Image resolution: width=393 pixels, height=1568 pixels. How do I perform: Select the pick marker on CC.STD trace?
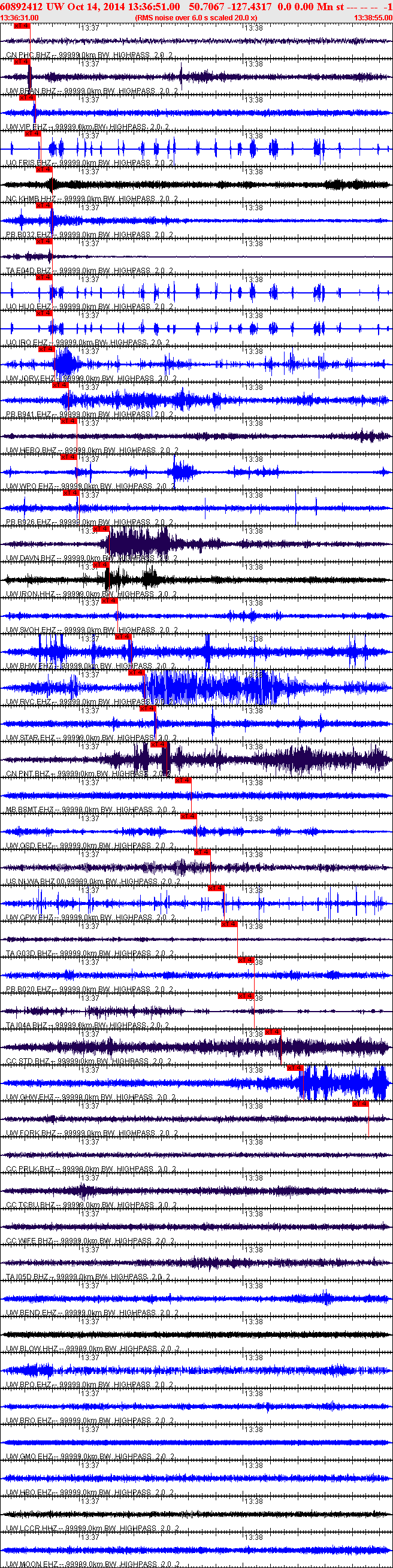point(273,1031)
